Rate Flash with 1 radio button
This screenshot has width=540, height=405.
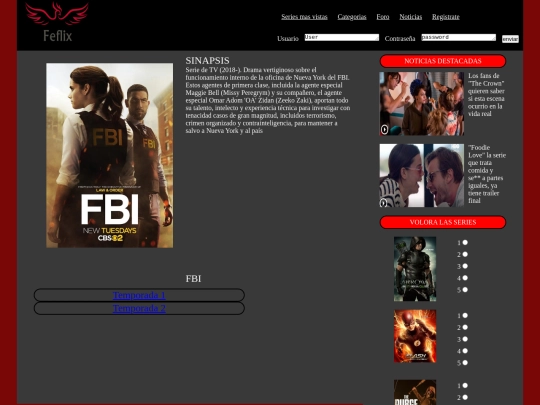click(465, 315)
